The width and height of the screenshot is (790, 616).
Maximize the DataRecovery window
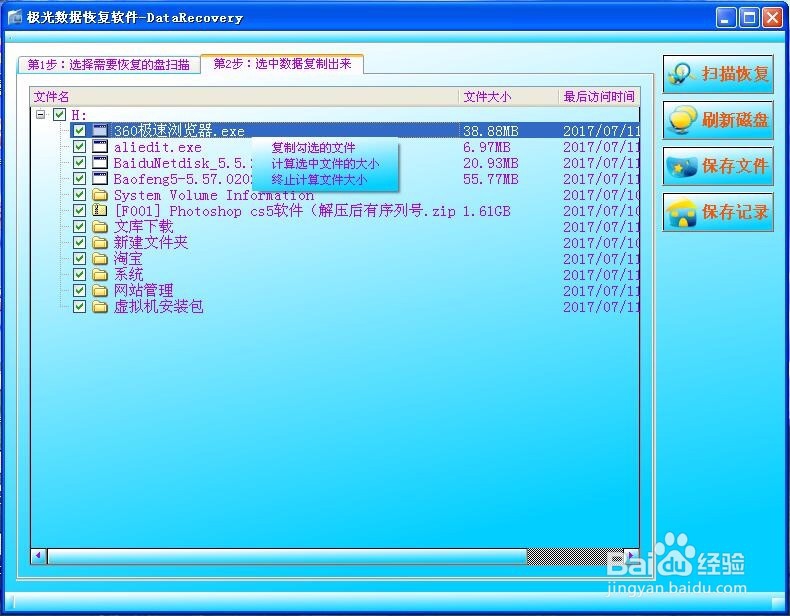[x=749, y=18]
